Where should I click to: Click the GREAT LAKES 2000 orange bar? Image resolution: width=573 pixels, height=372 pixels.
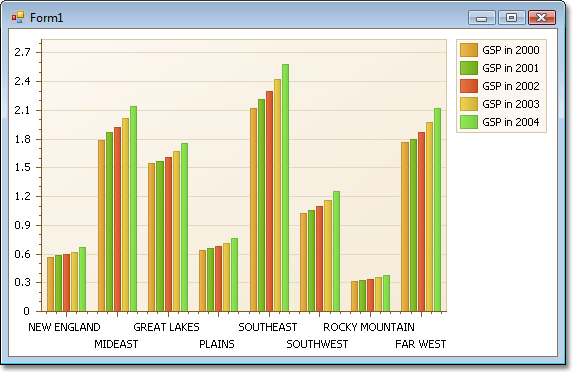151,238
